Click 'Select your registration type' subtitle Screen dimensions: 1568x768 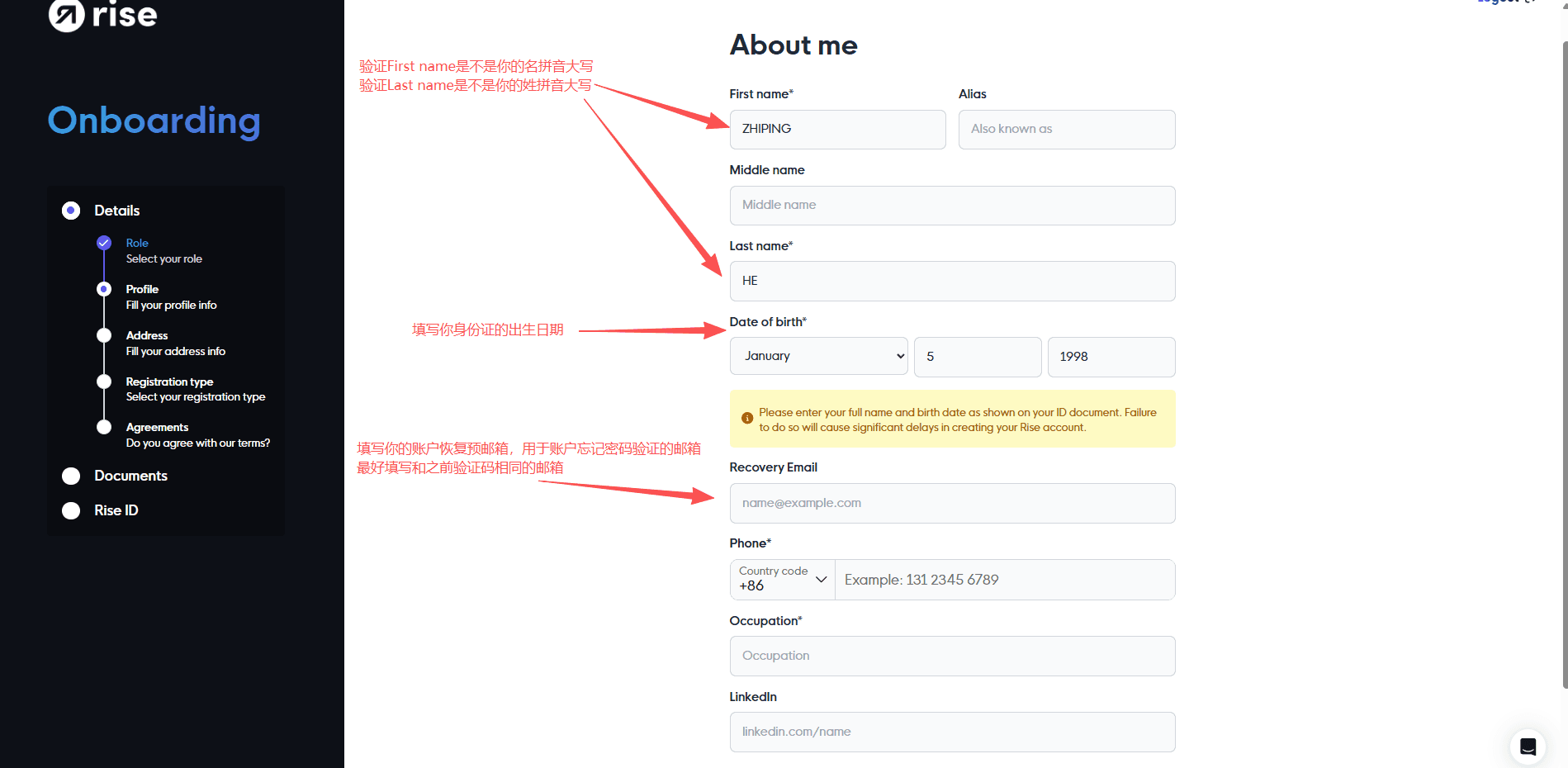pyautogui.click(x=196, y=397)
